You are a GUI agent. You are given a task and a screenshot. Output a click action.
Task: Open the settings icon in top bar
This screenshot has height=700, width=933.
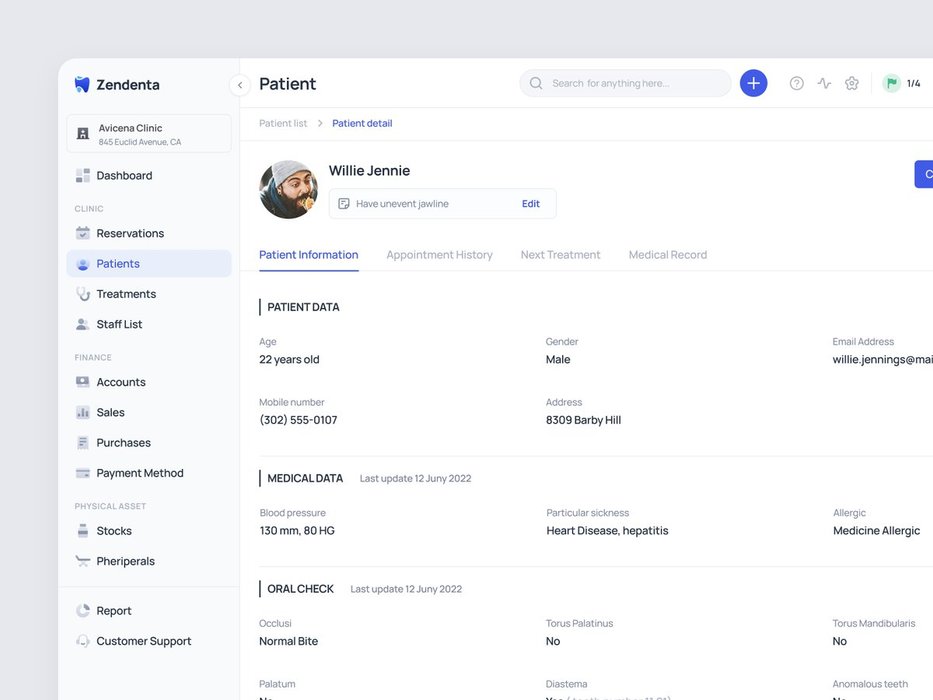tap(852, 84)
